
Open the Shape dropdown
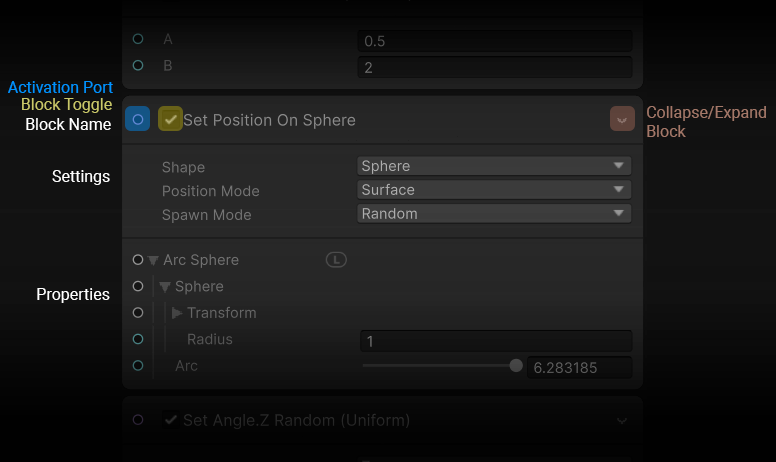coord(494,166)
